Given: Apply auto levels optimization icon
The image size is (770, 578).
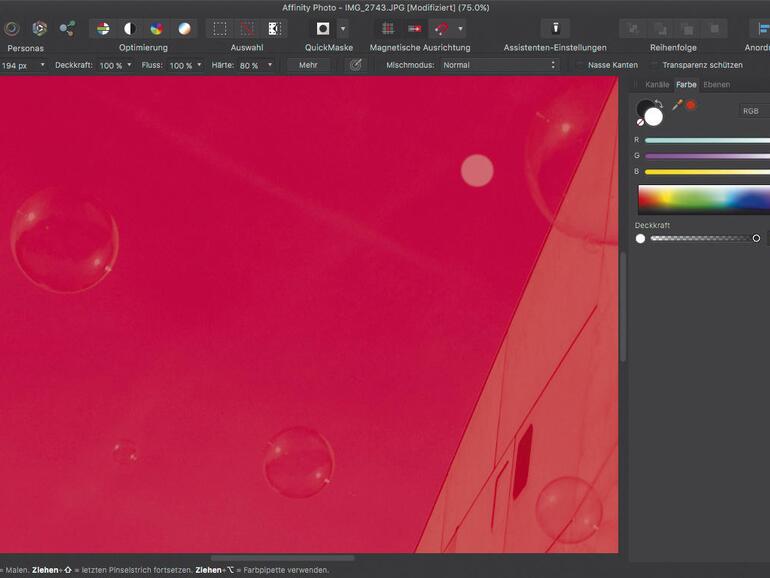Looking at the screenshot, I should [103, 28].
